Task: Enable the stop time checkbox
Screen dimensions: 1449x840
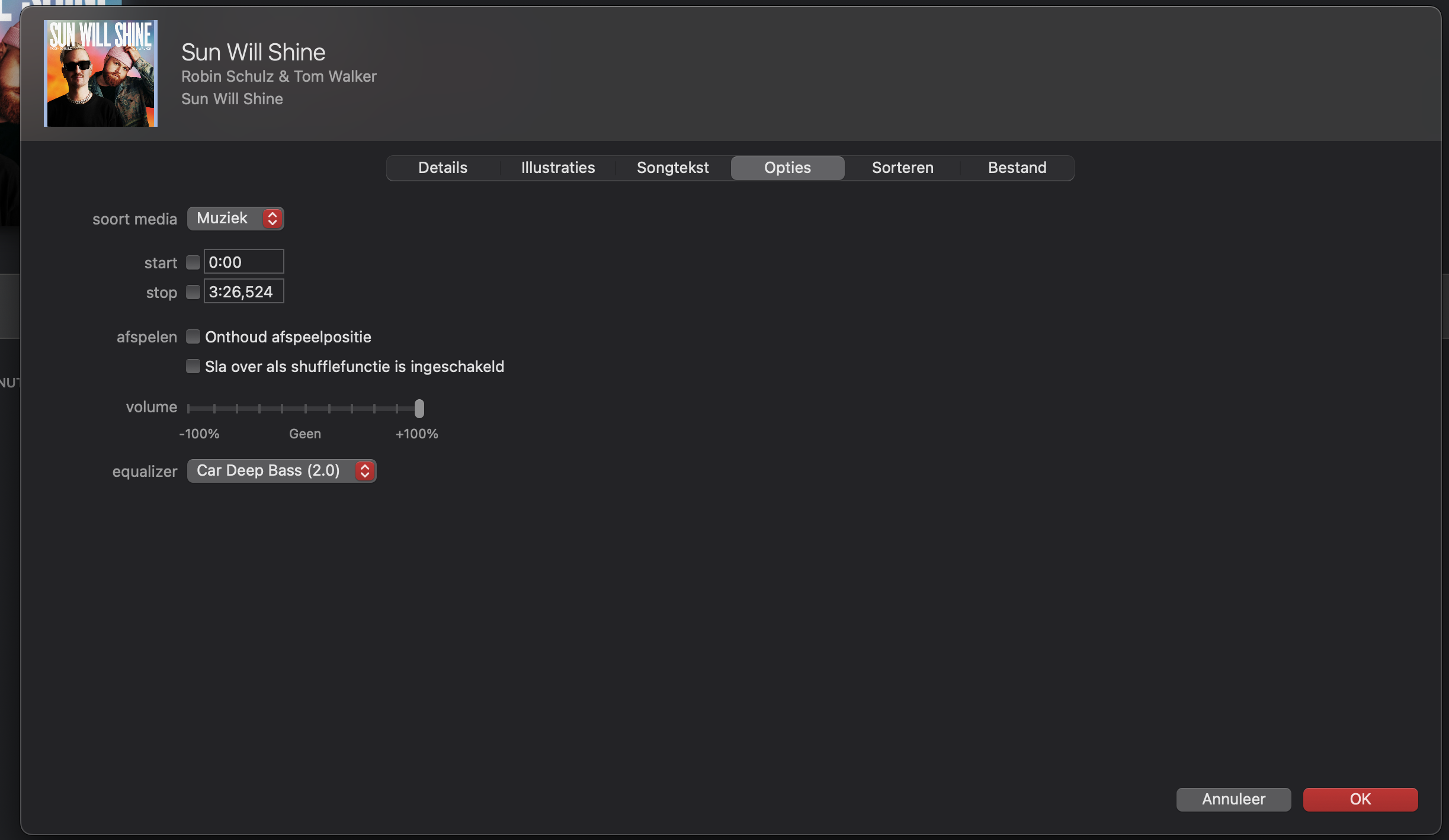Action: click(x=193, y=292)
